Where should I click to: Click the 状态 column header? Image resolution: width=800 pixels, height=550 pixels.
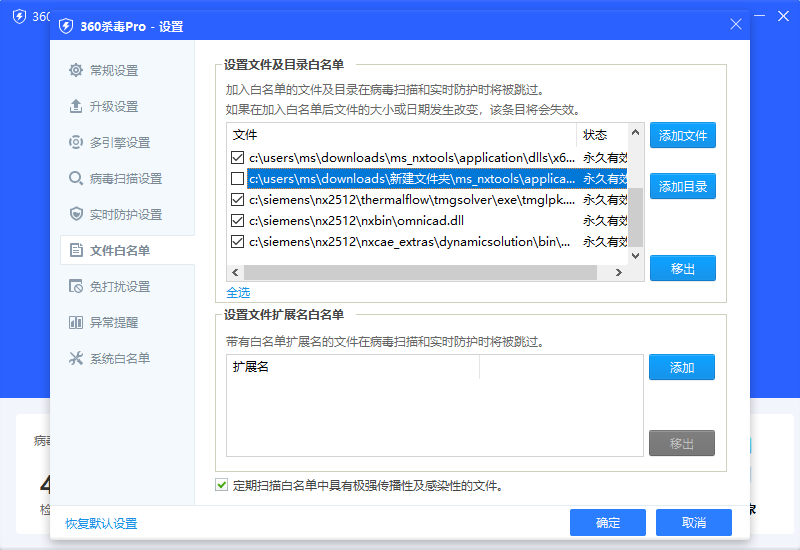[x=602, y=135]
